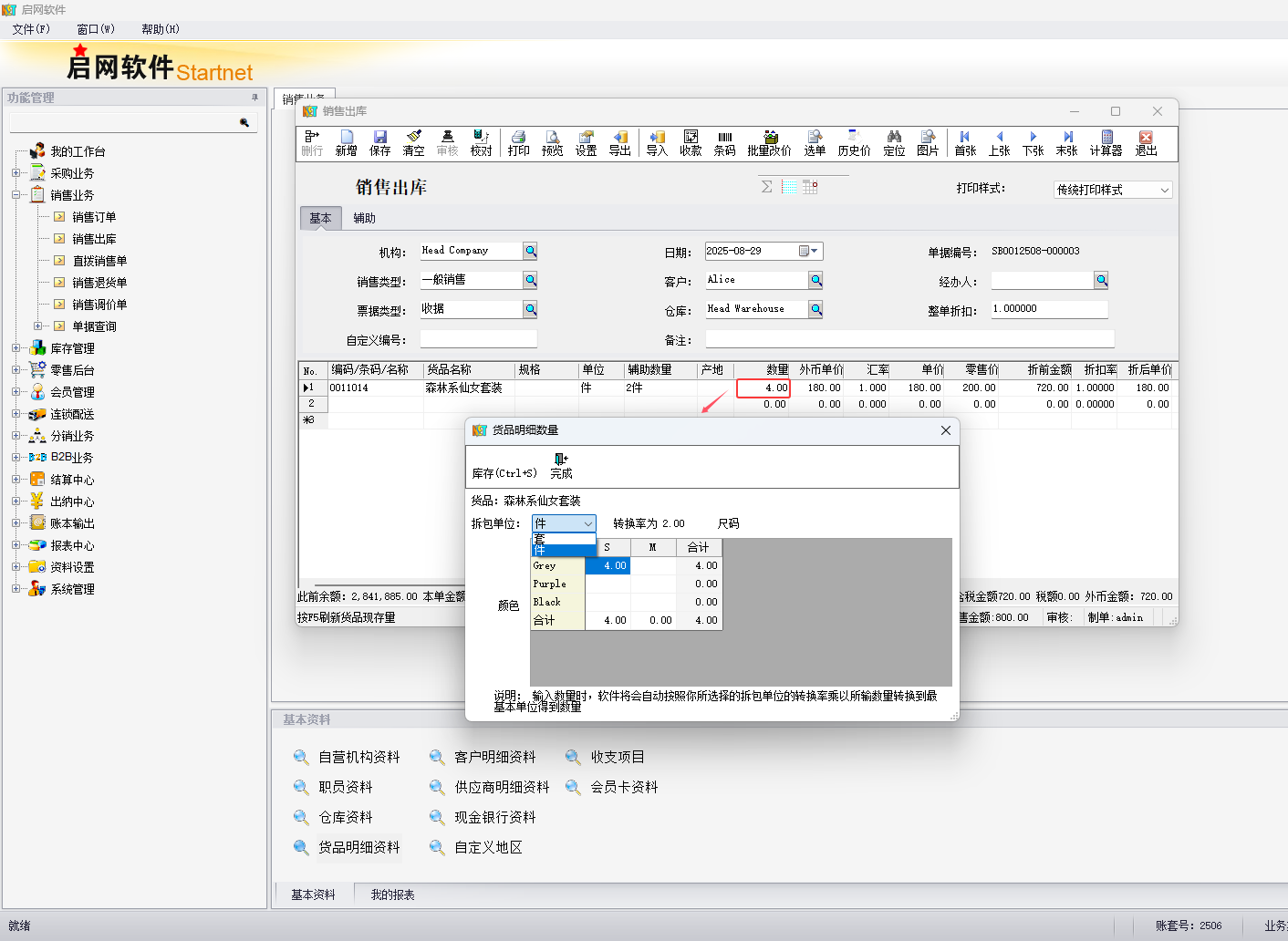The image size is (1288, 941).
Task: Click 历史价 (Price history) in the toolbar
Action: [854, 143]
